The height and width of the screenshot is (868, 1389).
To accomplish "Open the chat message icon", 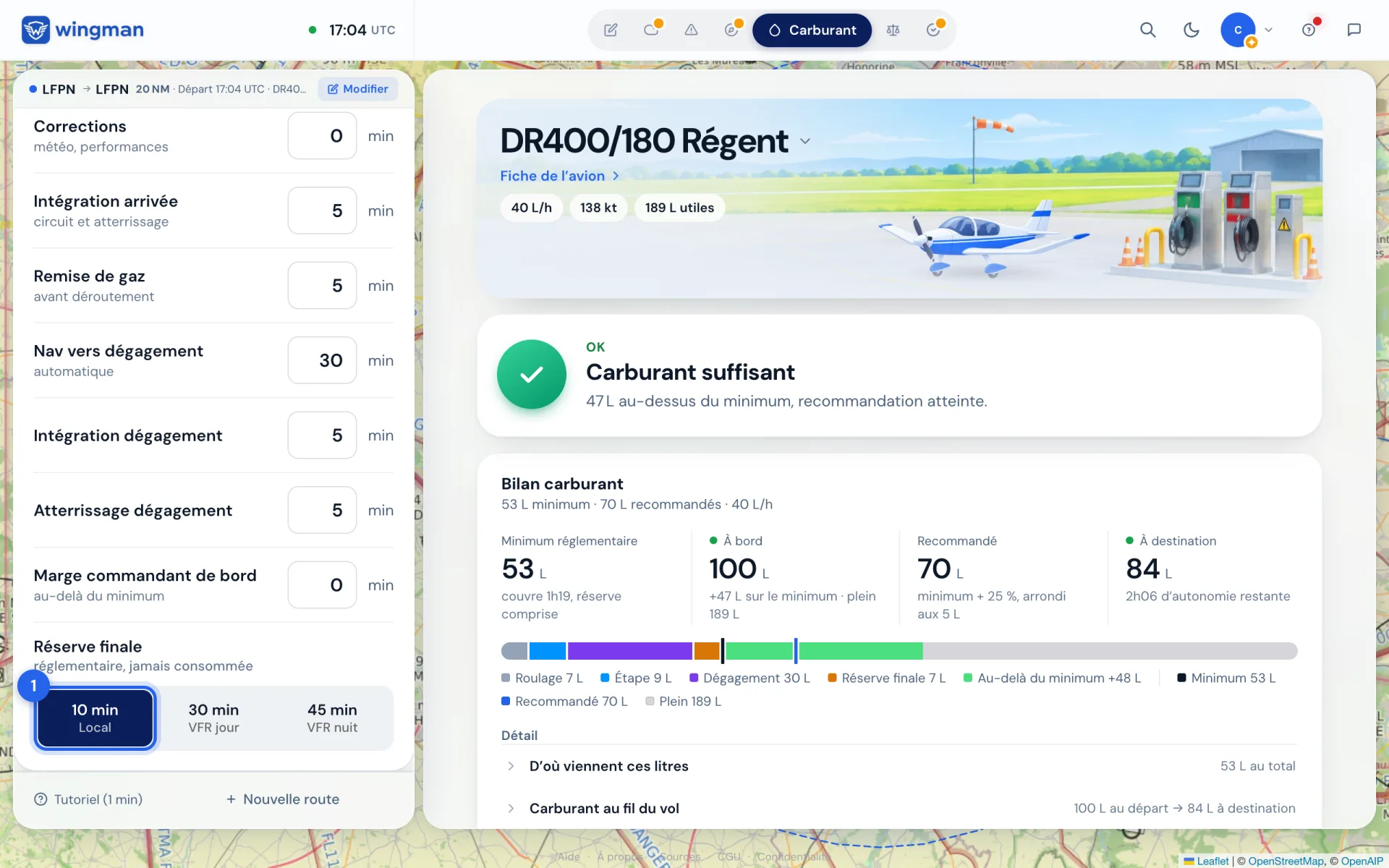I will [1354, 30].
